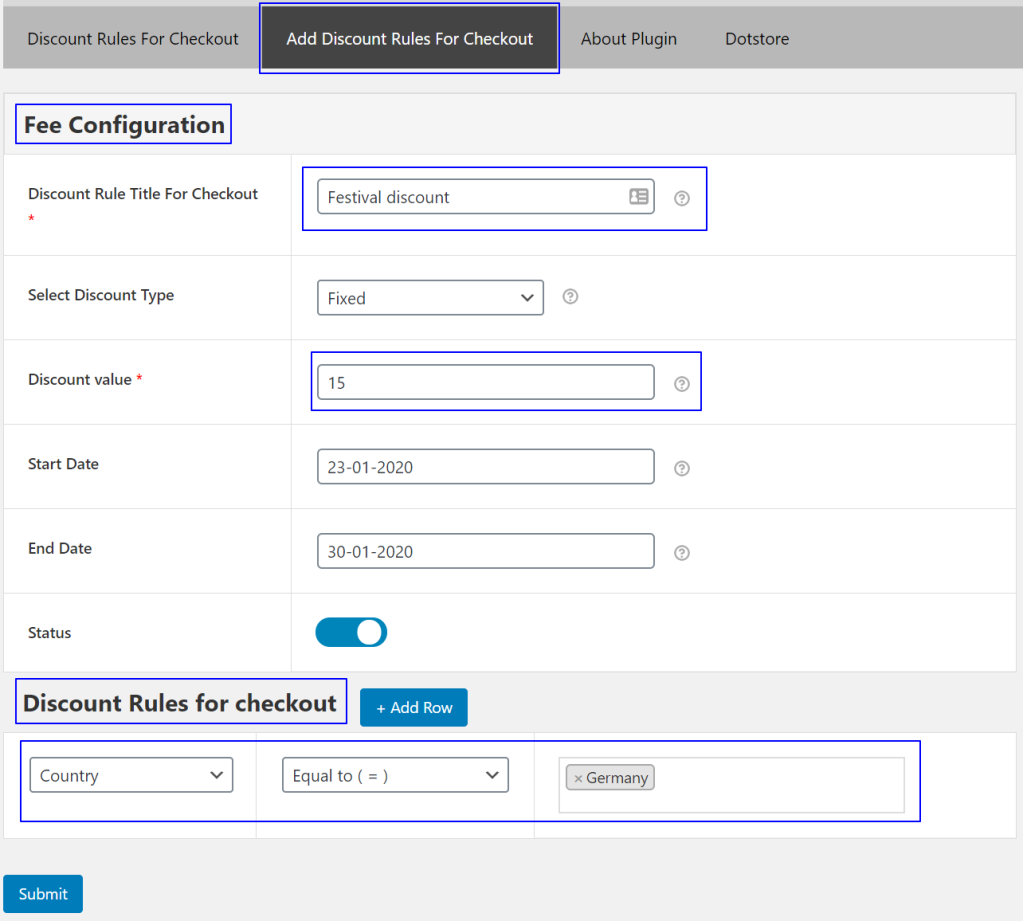The height and width of the screenshot is (921, 1023).
Task: Open the Fixed discount type dropdown
Action: (x=430, y=297)
